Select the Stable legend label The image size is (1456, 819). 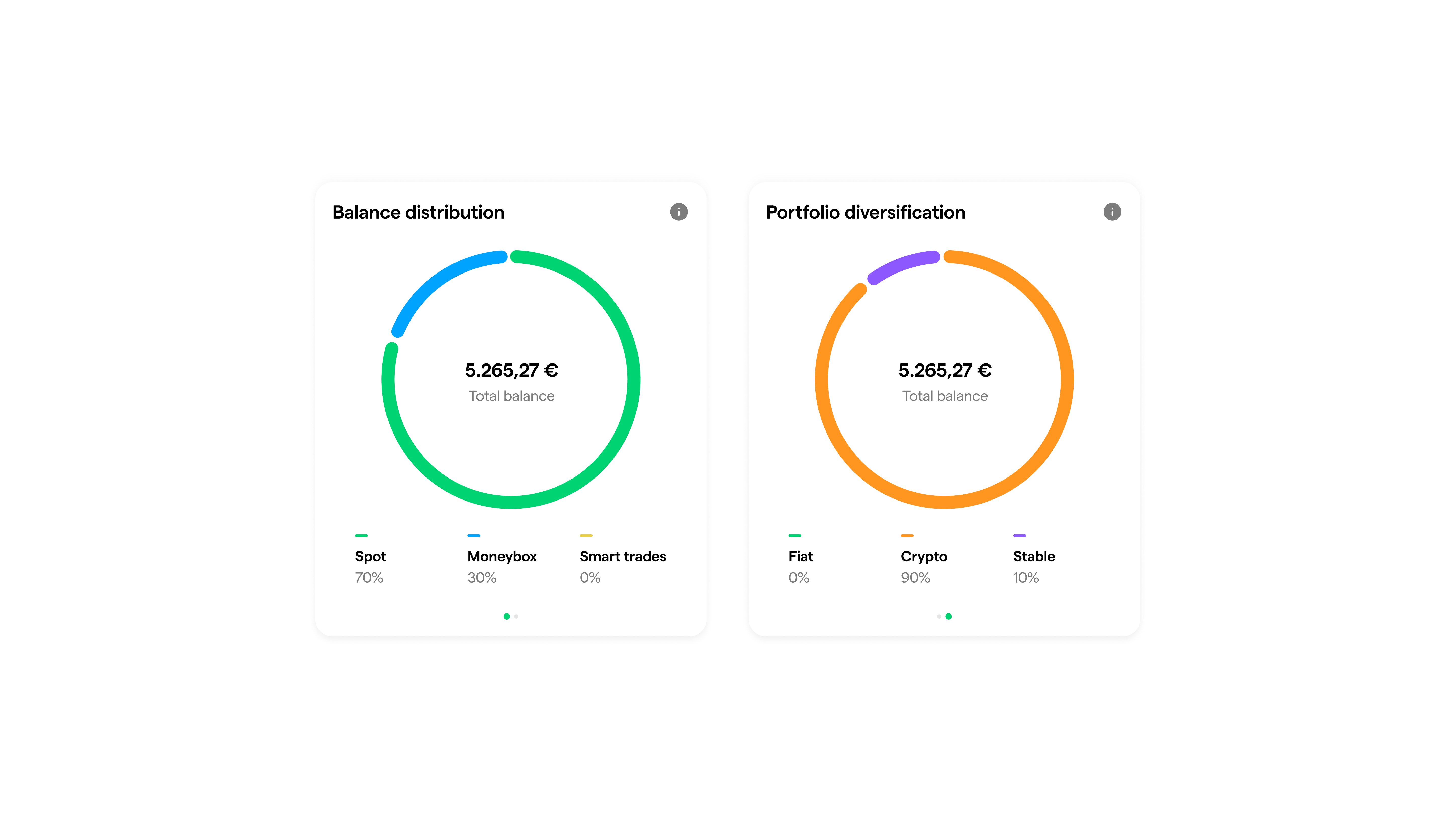[x=1034, y=557]
